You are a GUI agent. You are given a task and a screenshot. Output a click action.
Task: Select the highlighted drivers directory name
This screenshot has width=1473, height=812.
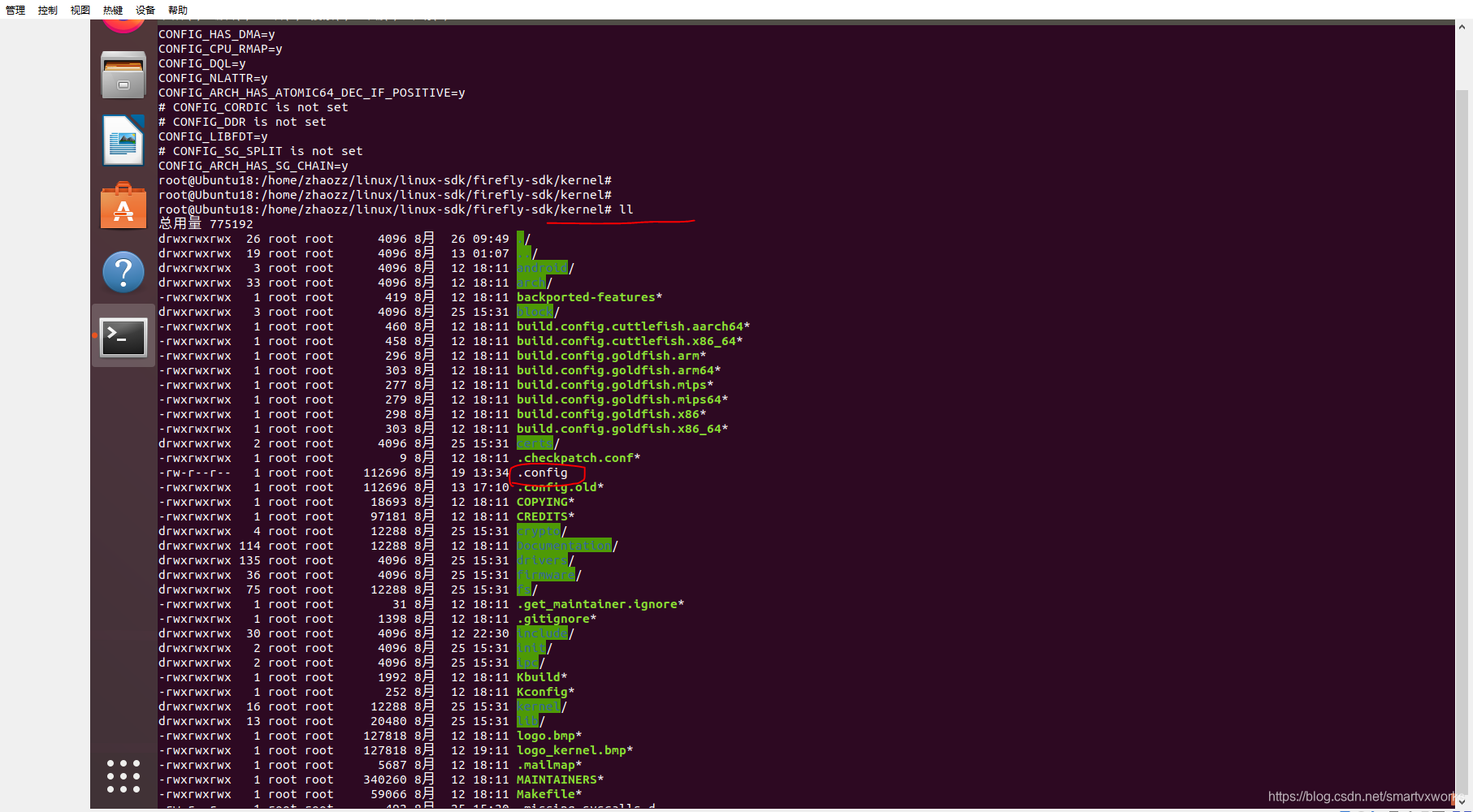pyautogui.click(x=541, y=559)
